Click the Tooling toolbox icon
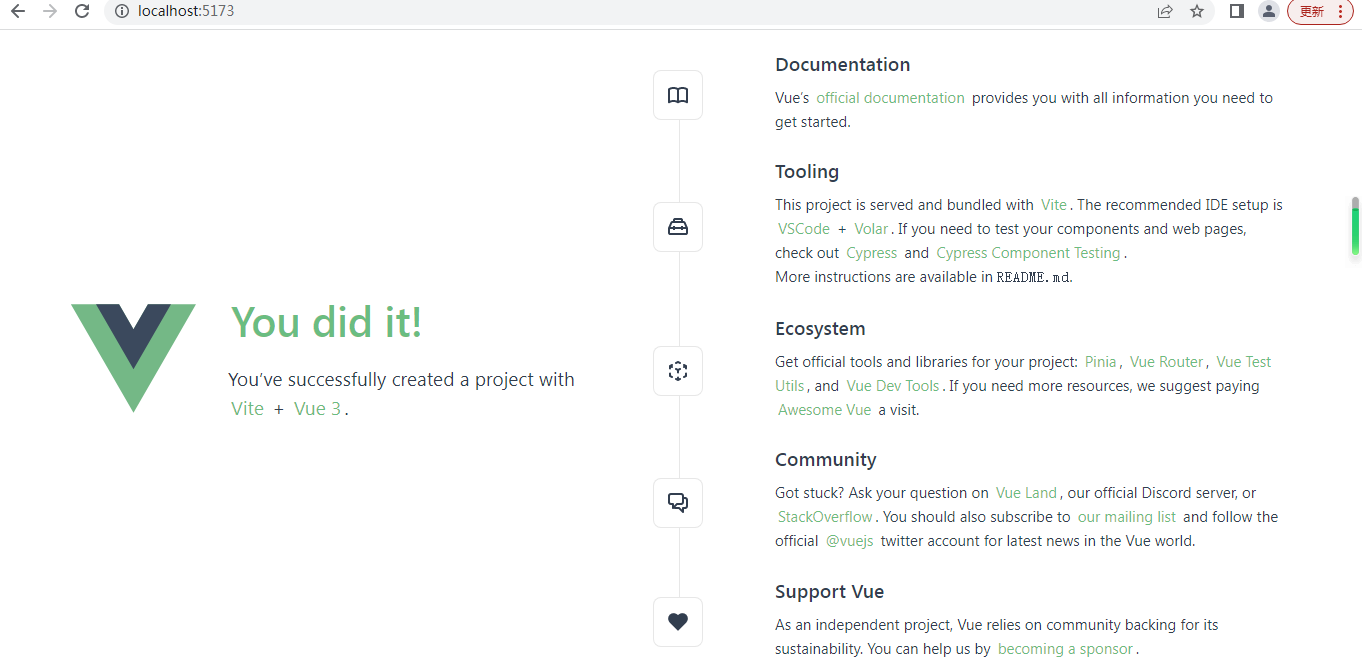The width and height of the screenshot is (1362, 662). tap(678, 227)
